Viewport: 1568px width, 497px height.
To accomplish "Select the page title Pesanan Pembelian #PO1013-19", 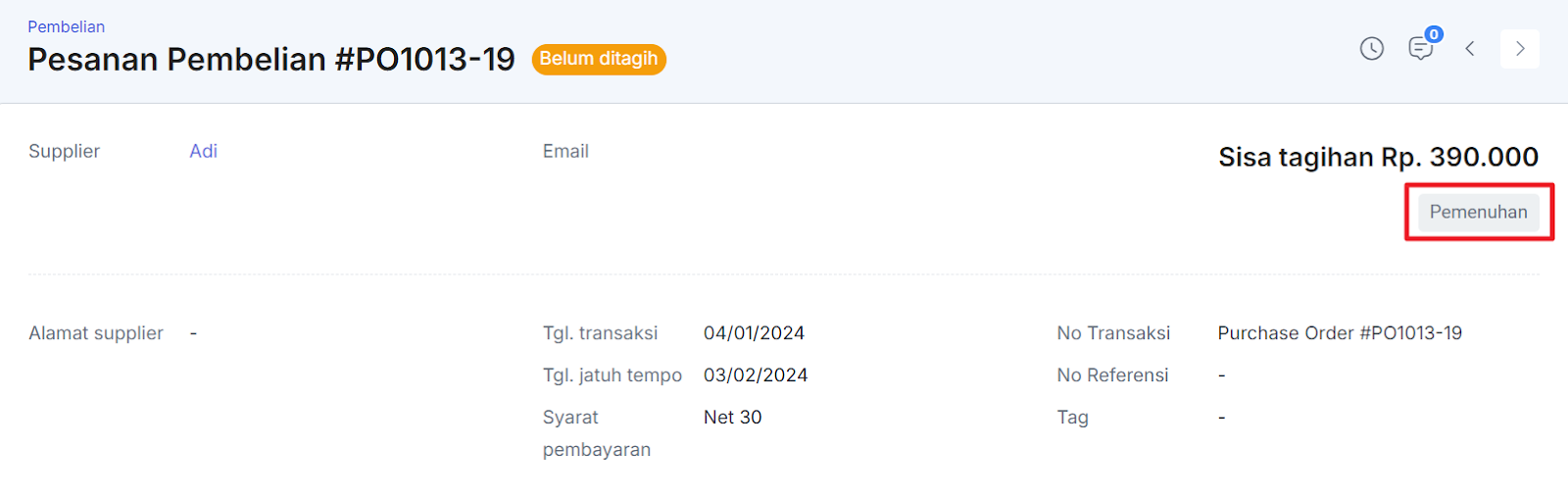I will tap(271, 59).
